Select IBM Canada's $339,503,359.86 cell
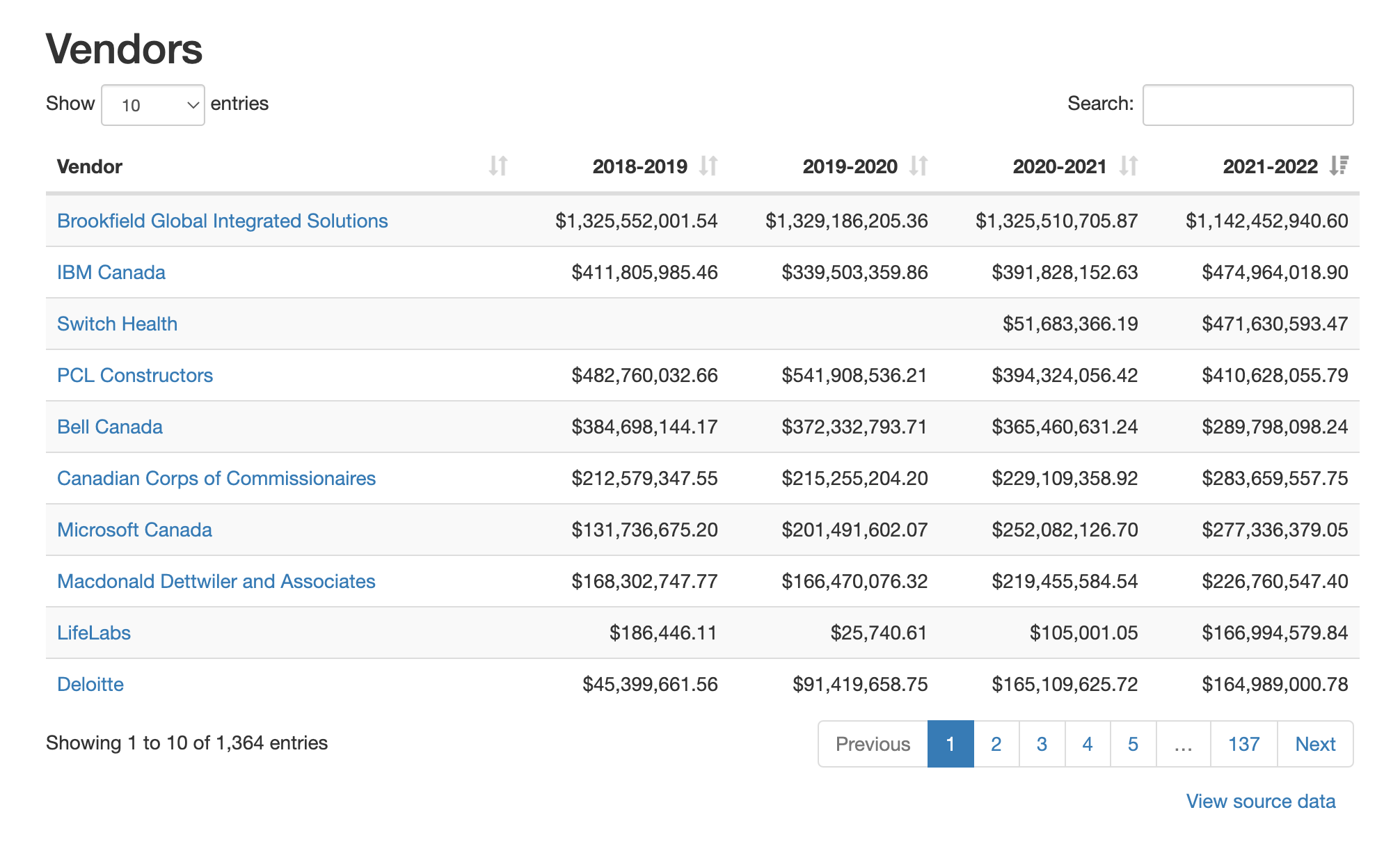The height and width of the screenshot is (842, 1400). click(854, 272)
